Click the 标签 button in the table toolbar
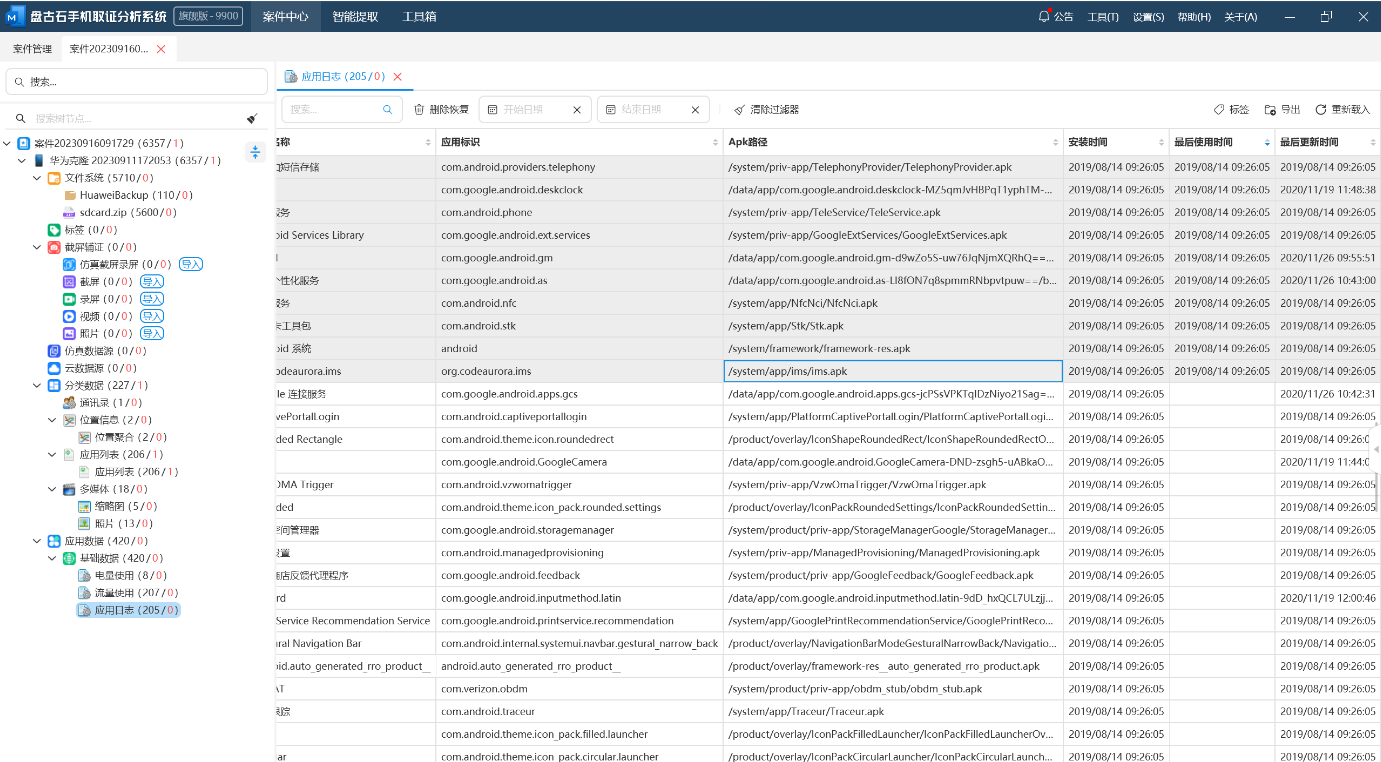 pyautogui.click(x=1231, y=110)
